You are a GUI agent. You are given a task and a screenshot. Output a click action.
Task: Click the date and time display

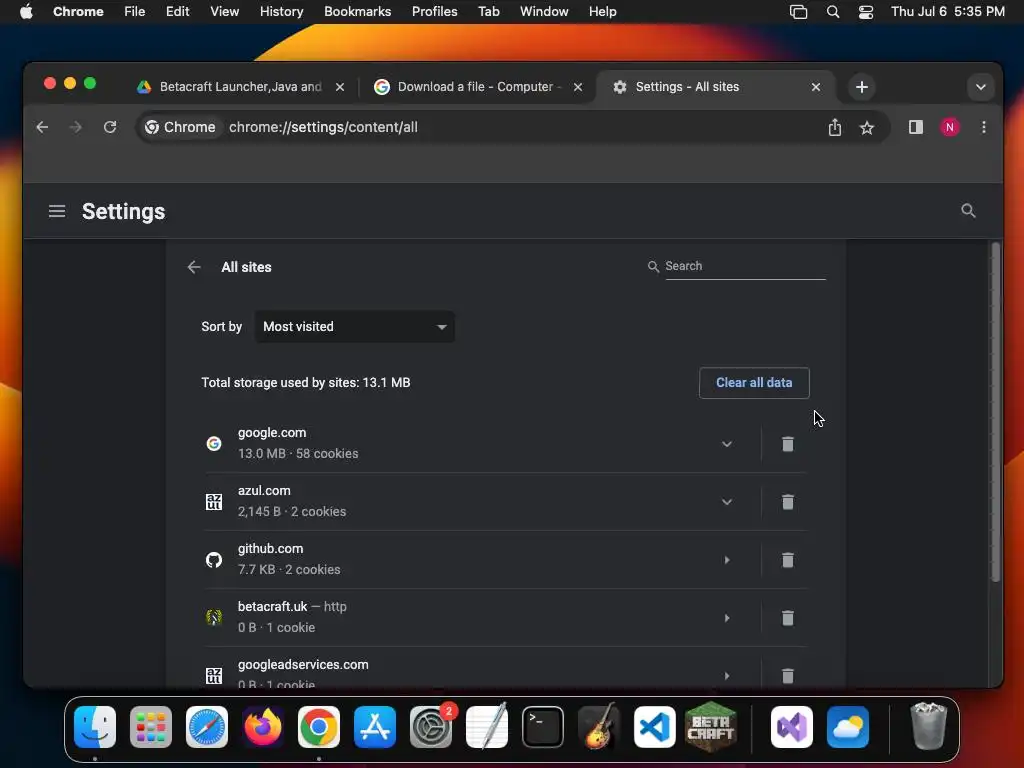[948, 12]
